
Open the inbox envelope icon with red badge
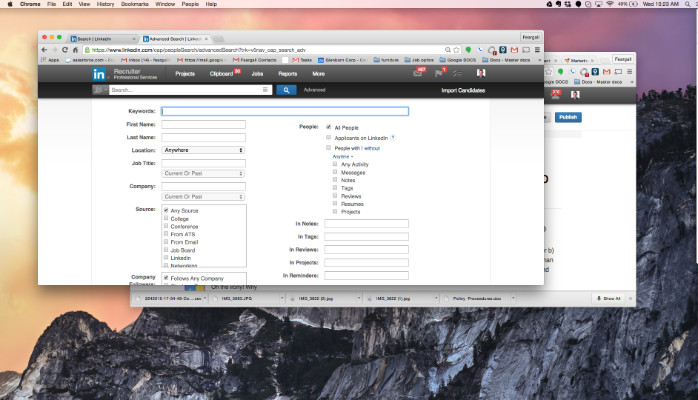pos(418,73)
